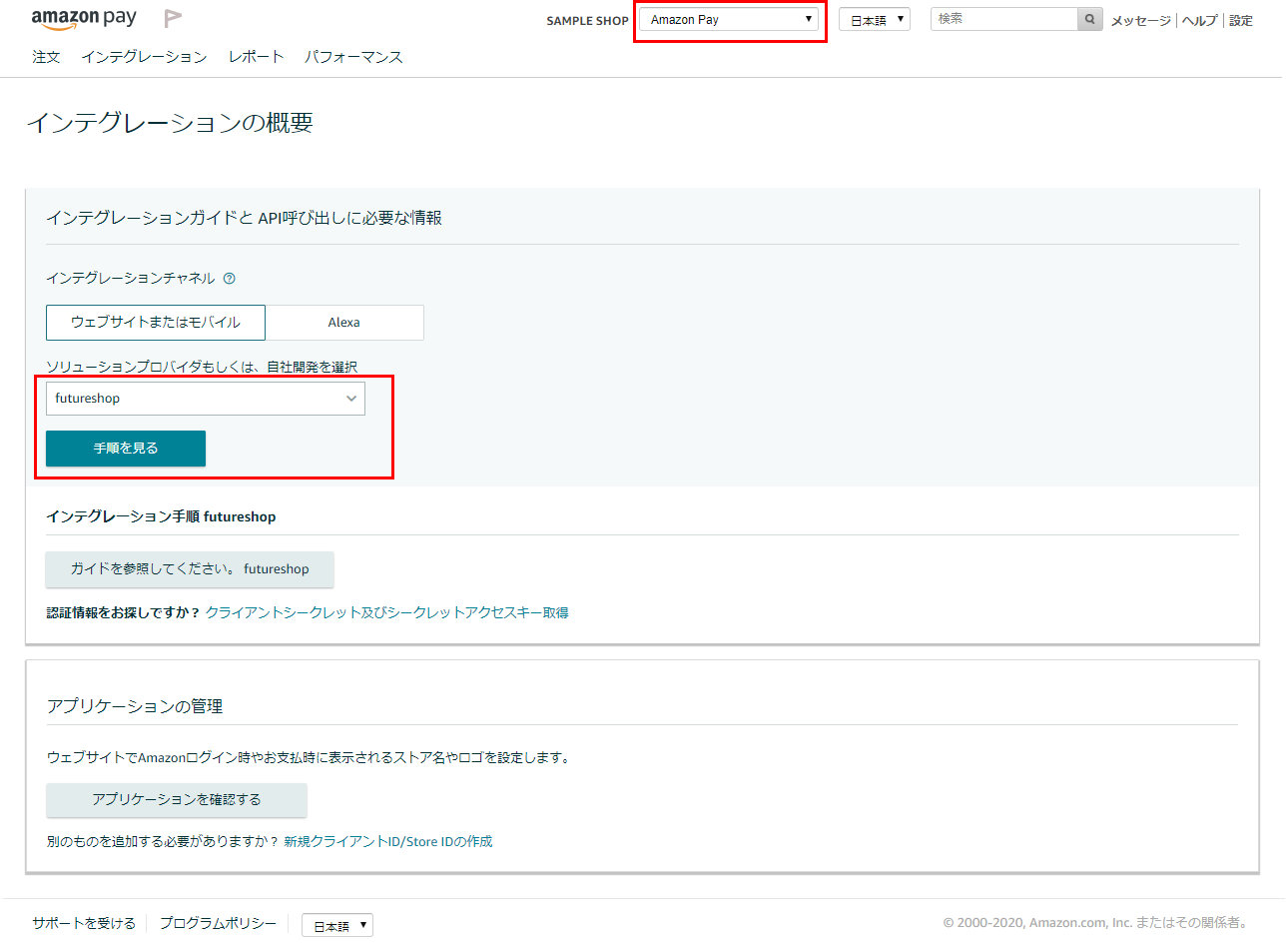Open the メッセージ link
The height and width of the screenshot is (947, 1288).
tap(1140, 20)
